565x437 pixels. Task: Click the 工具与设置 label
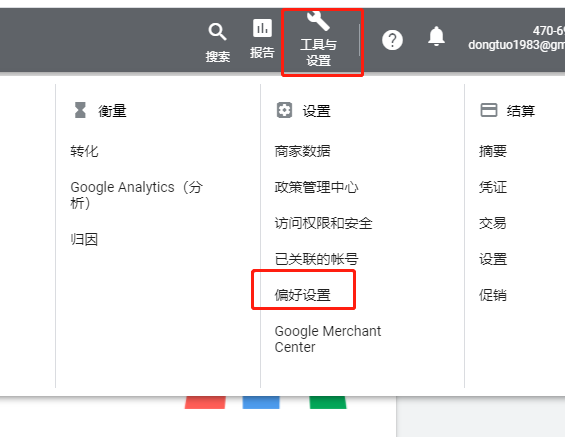tap(319, 52)
